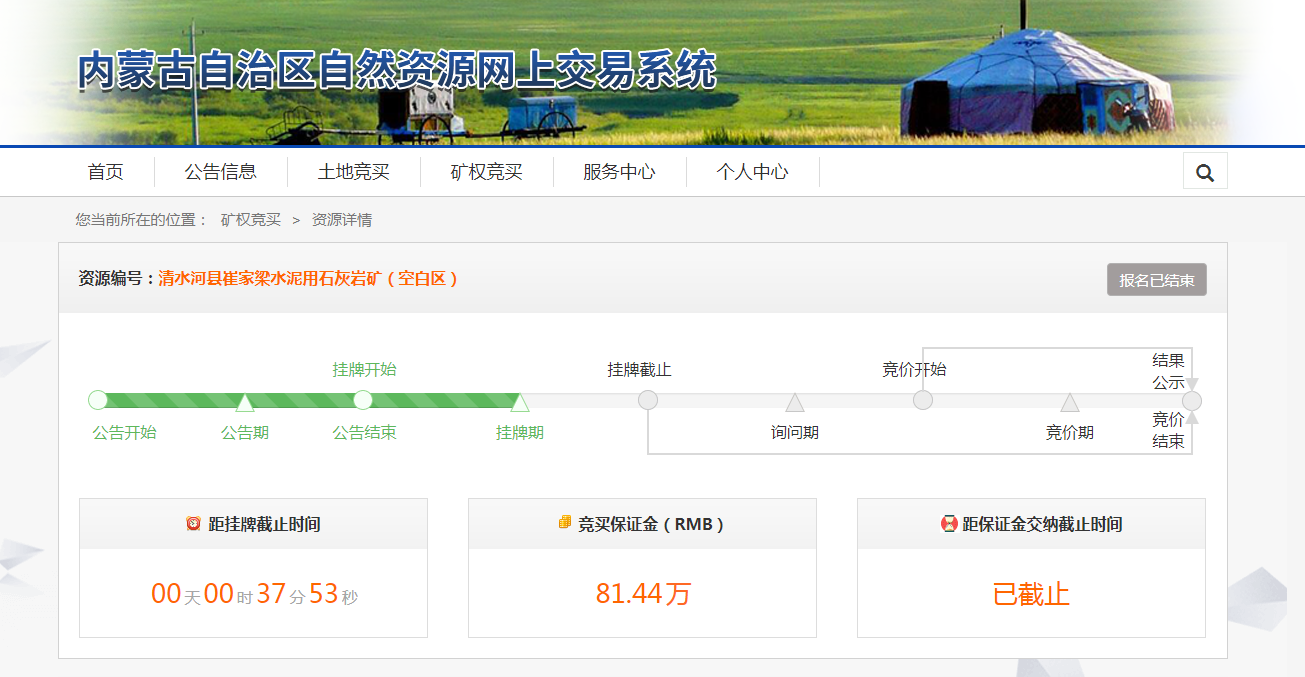This screenshot has width=1305, height=677.
Task: Open the 首页 menu item
Action: (105, 172)
